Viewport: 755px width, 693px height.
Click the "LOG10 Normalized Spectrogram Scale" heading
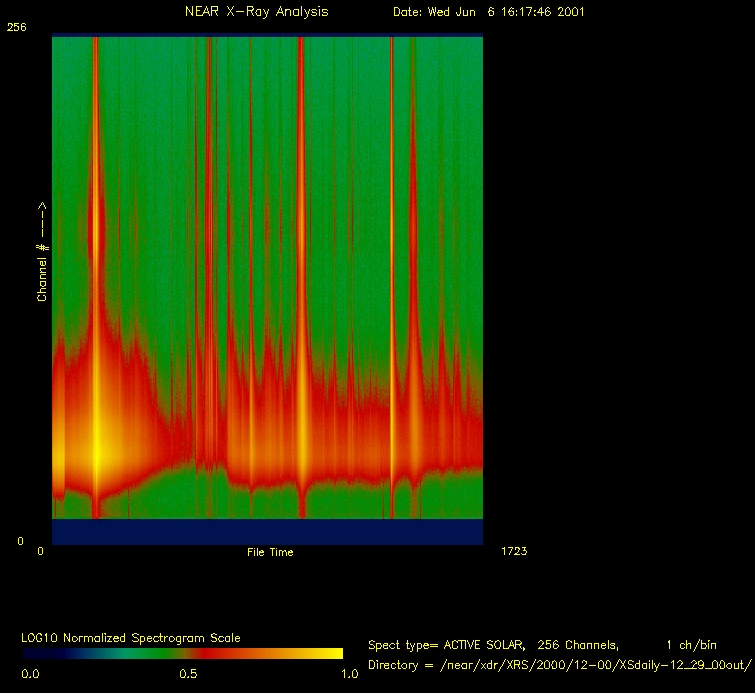point(130,637)
